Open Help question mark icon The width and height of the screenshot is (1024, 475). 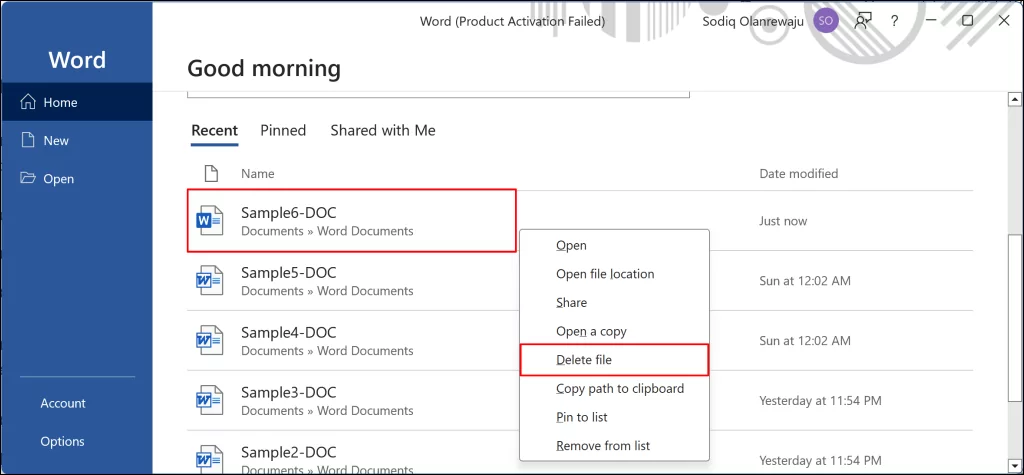[895, 21]
